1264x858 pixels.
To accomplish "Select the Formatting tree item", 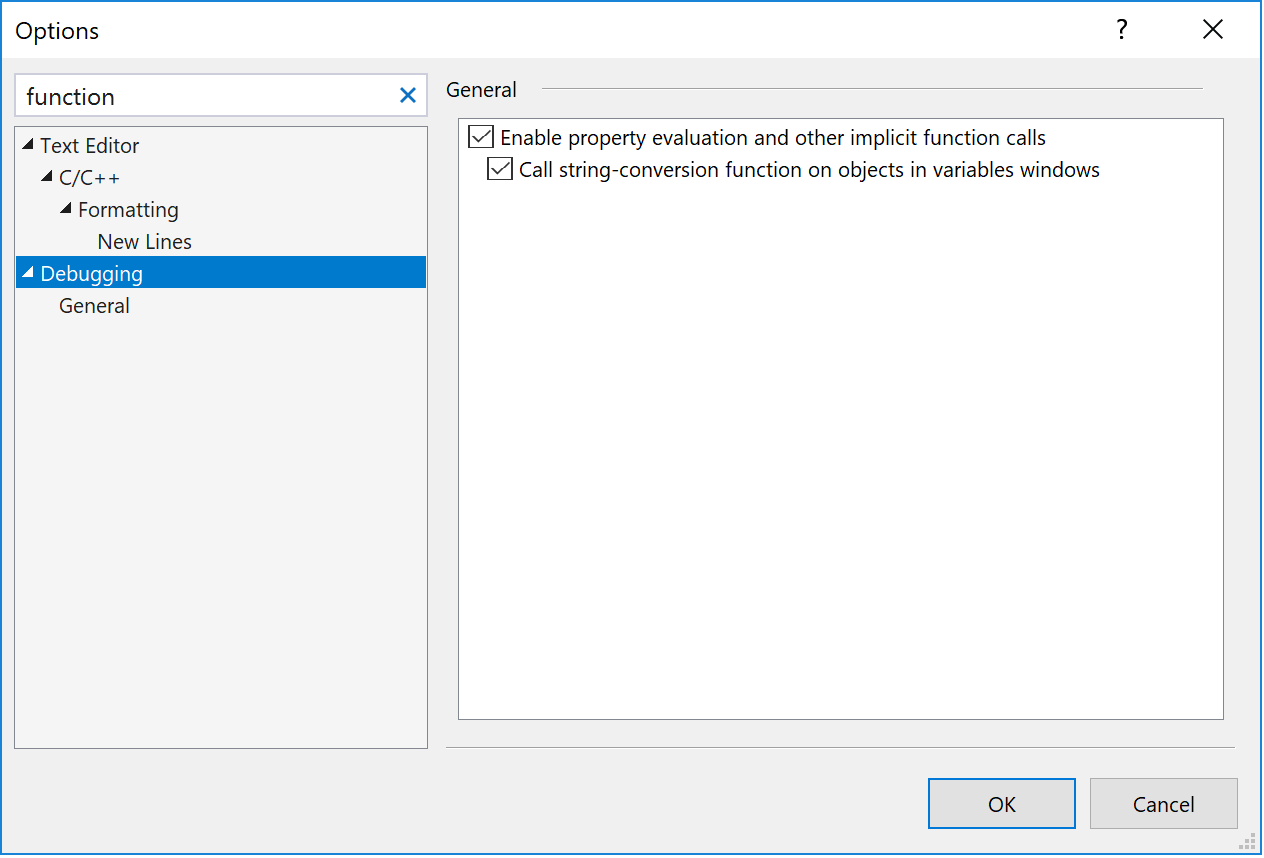I will tap(128, 209).
